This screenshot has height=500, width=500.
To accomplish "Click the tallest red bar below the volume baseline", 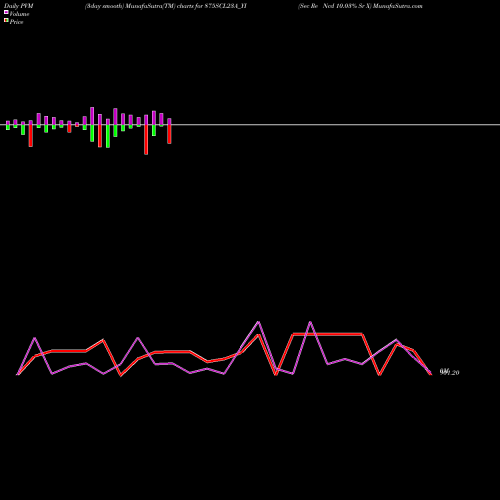I will click(x=146, y=139).
